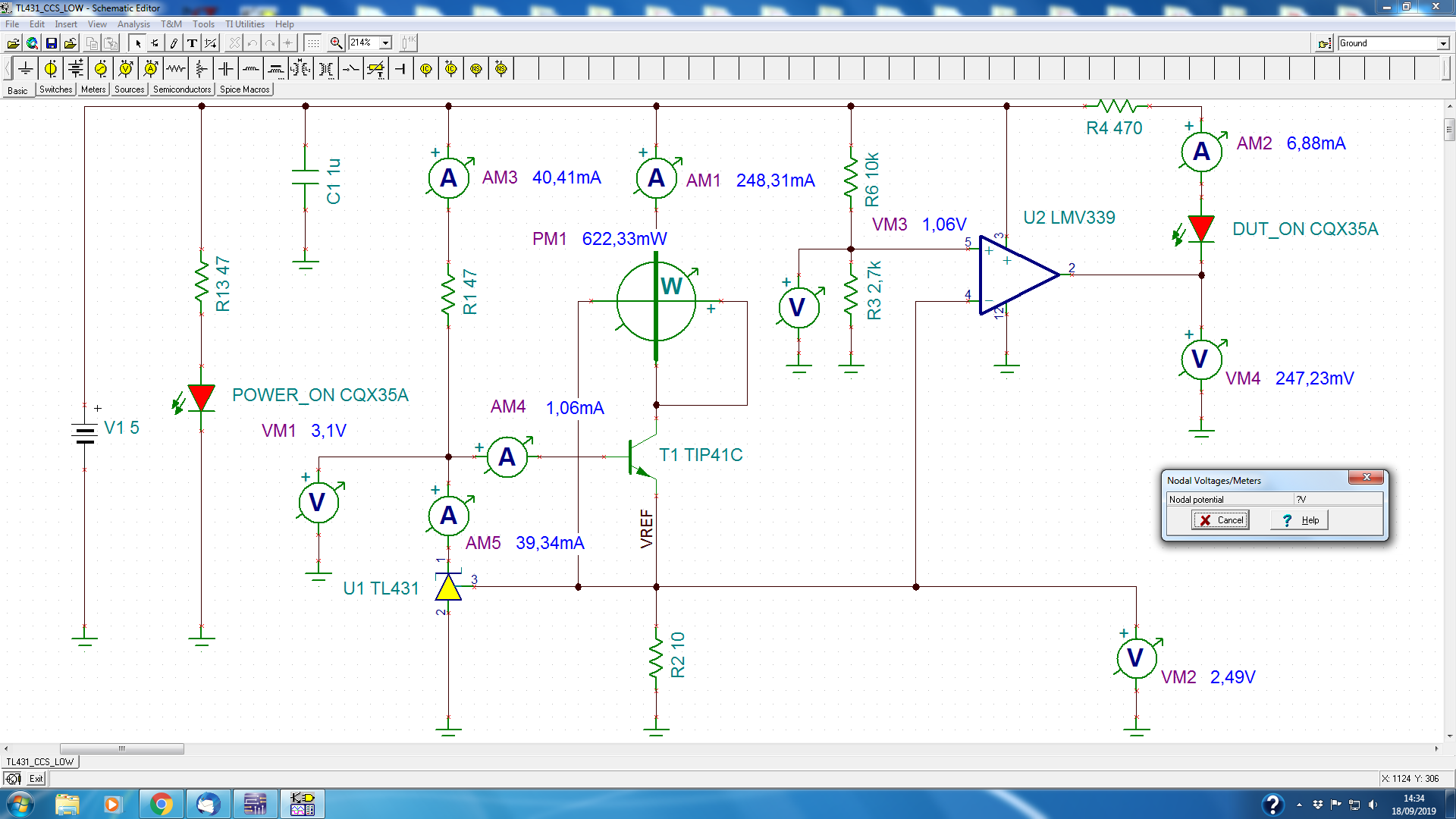This screenshot has width=1456, height=819.
Task: Click the web search globe icon
Action: click(x=32, y=43)
